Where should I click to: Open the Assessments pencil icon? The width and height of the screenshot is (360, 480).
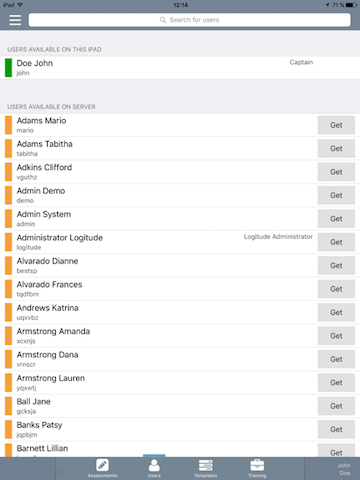tap(102, 465)
